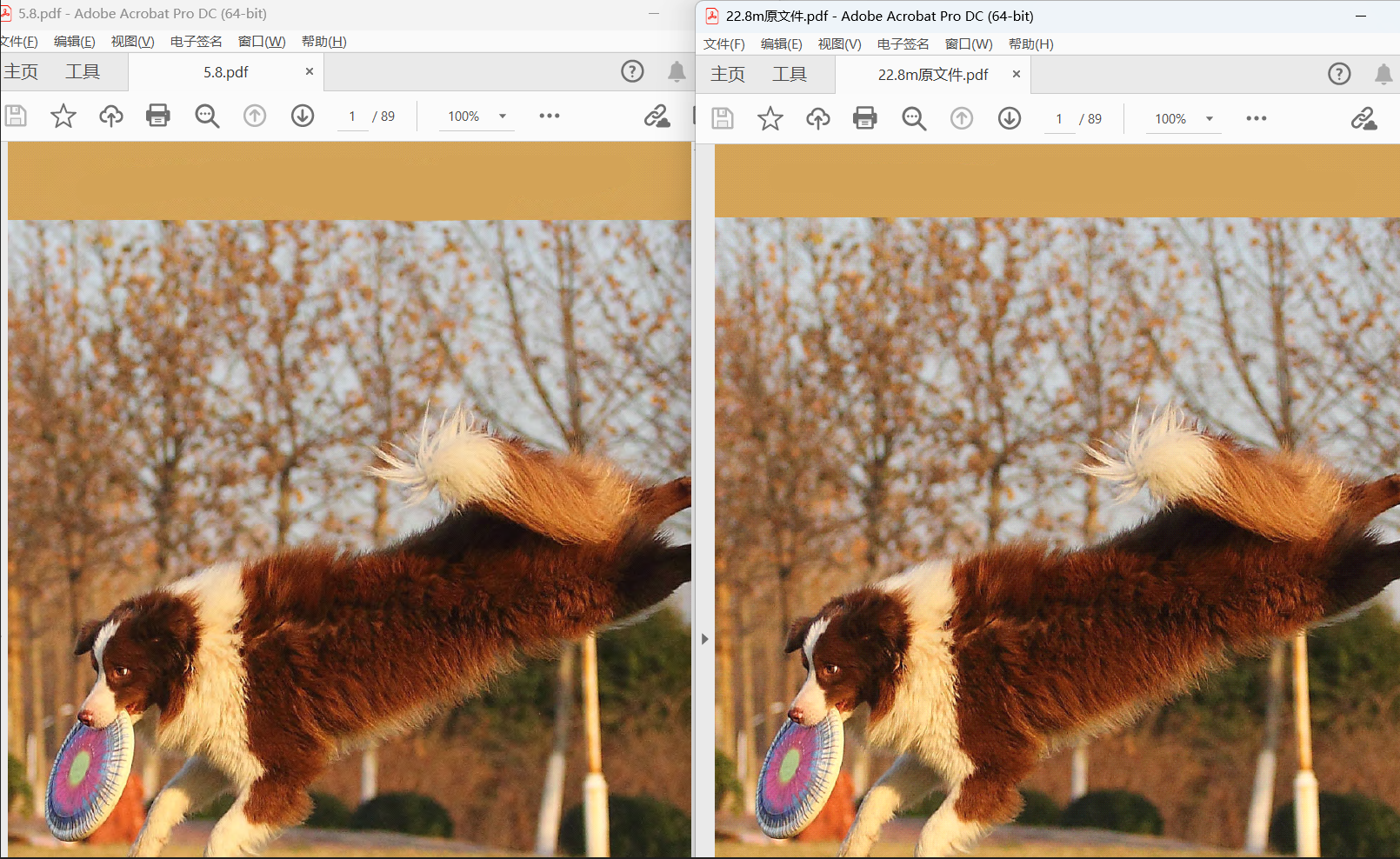Upload 5.8.pdf to cloud icon

[110, 116]
